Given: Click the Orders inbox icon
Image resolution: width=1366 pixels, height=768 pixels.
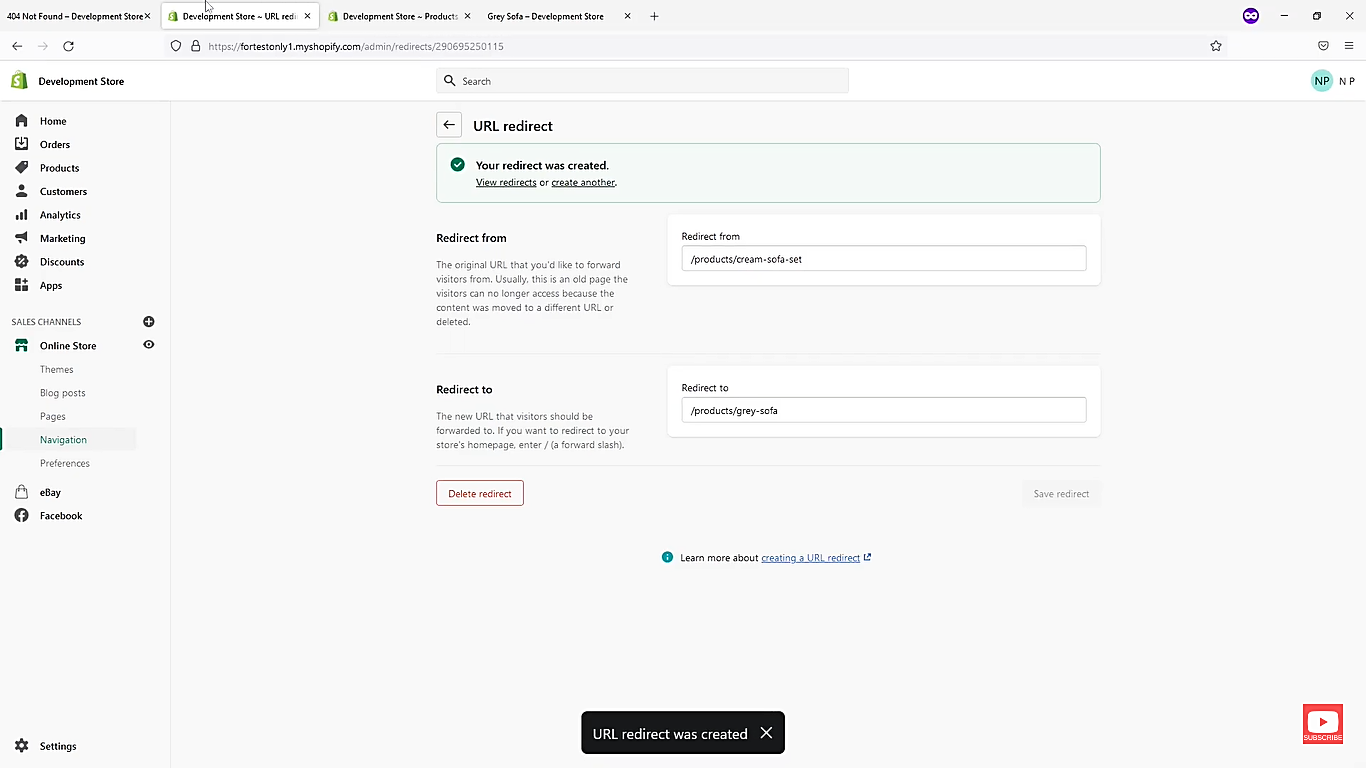Looking at the screenshot, I should click(21, 144).
